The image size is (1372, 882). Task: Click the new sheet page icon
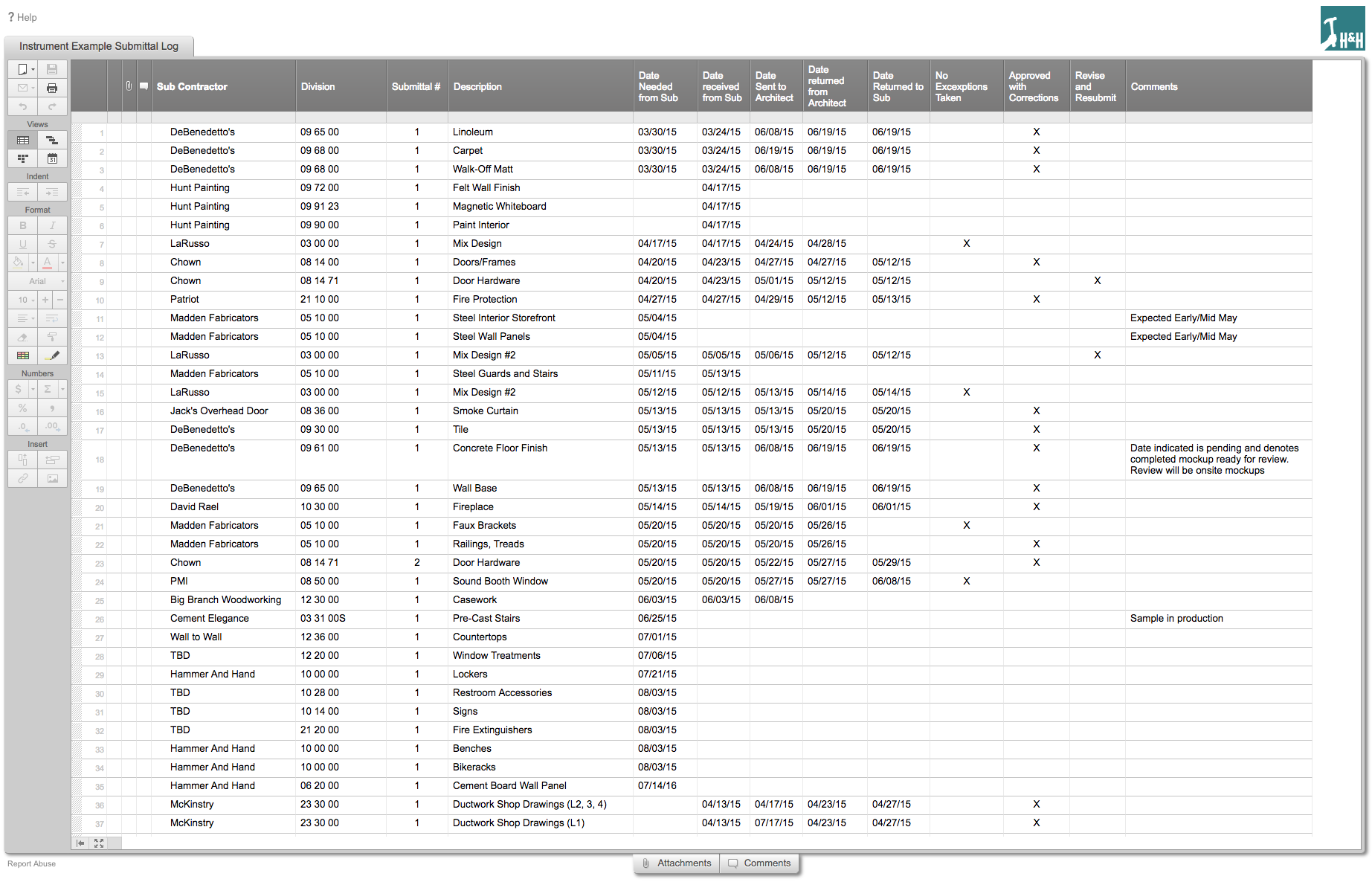pyautogui.click(x=22, y=69)
